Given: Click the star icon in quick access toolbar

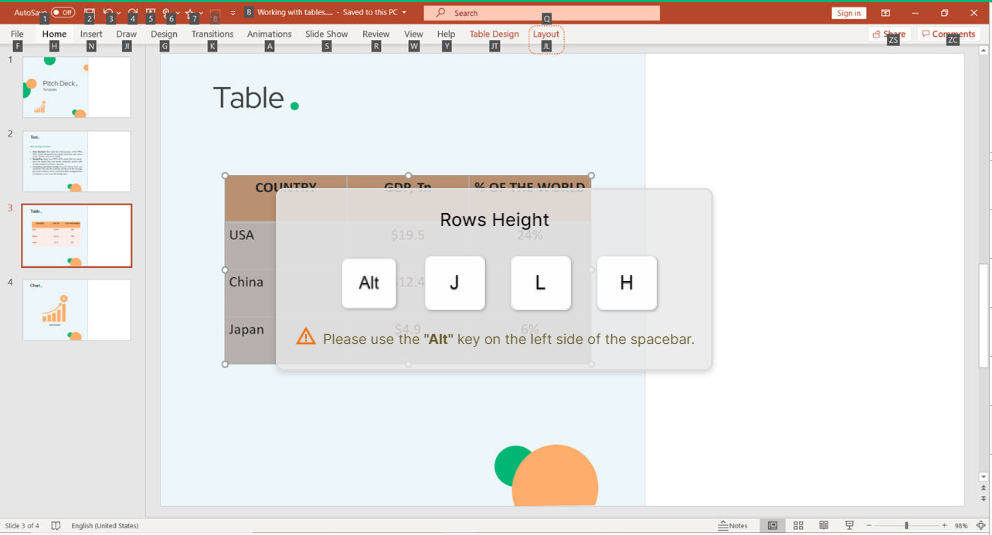Looking at the screenshot, I should tap(190, 12).
